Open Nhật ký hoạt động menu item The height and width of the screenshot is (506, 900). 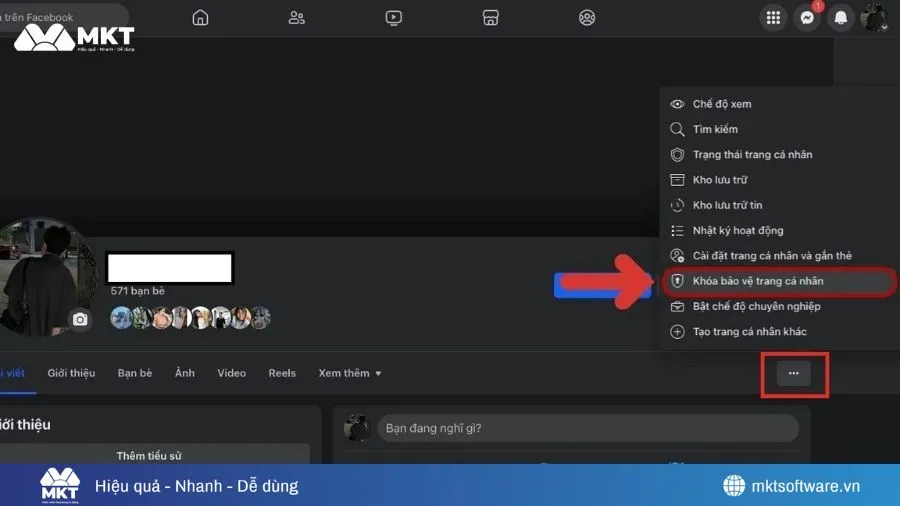(778, 230)
